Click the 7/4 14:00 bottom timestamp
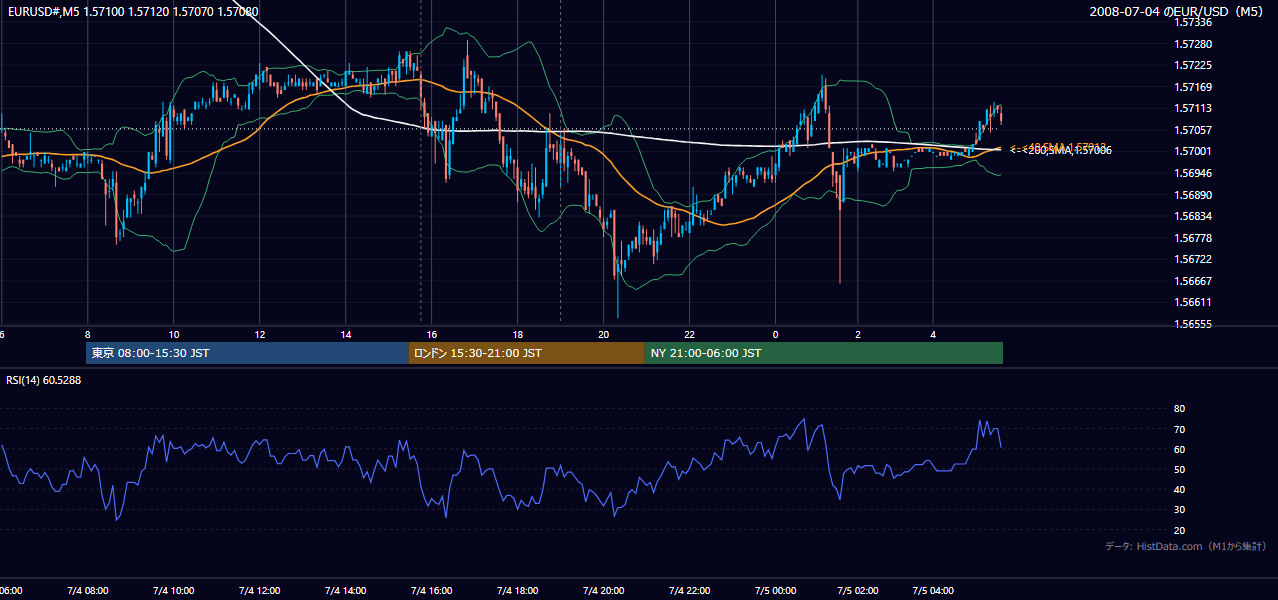1278x600 pixels. click(x=346, y=591)
